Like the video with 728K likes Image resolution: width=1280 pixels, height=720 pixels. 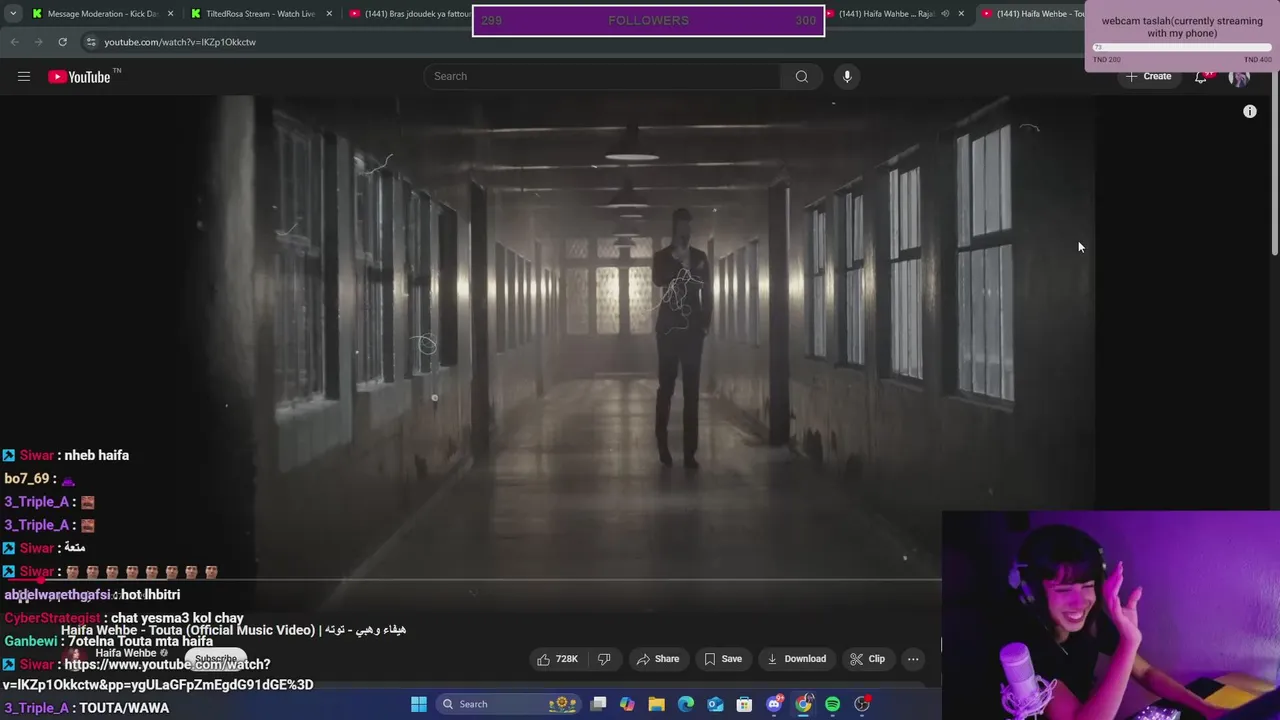(557, 659)
